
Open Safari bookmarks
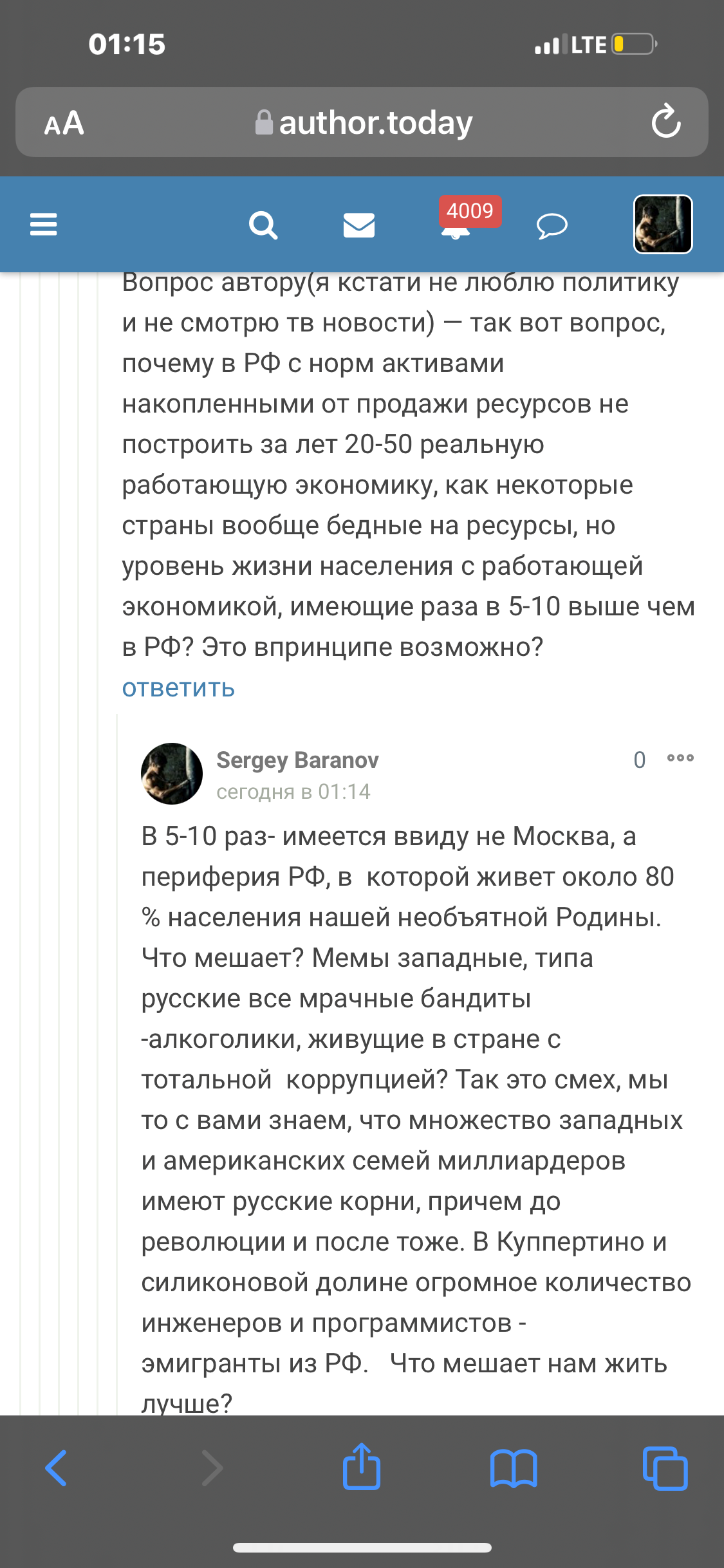click(x=513, y=1468)
